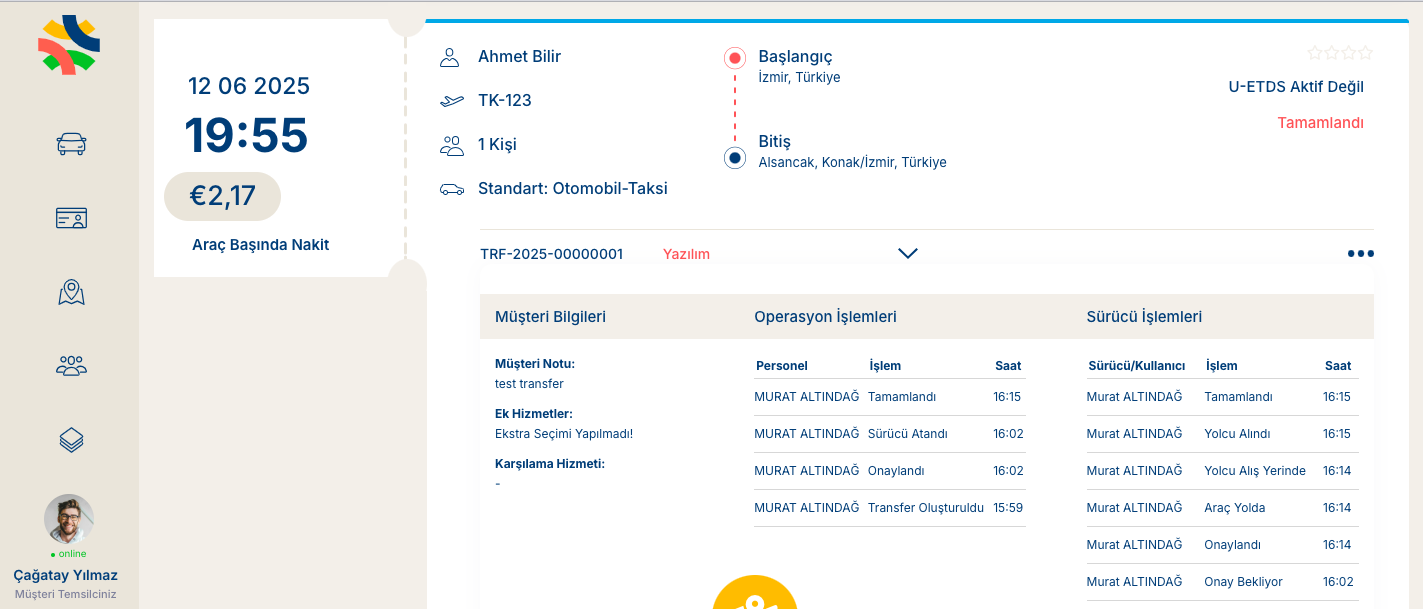Click the TRF-2025-00000001 transfer number
Screen dimensions: 1423x609
(551, 254)
